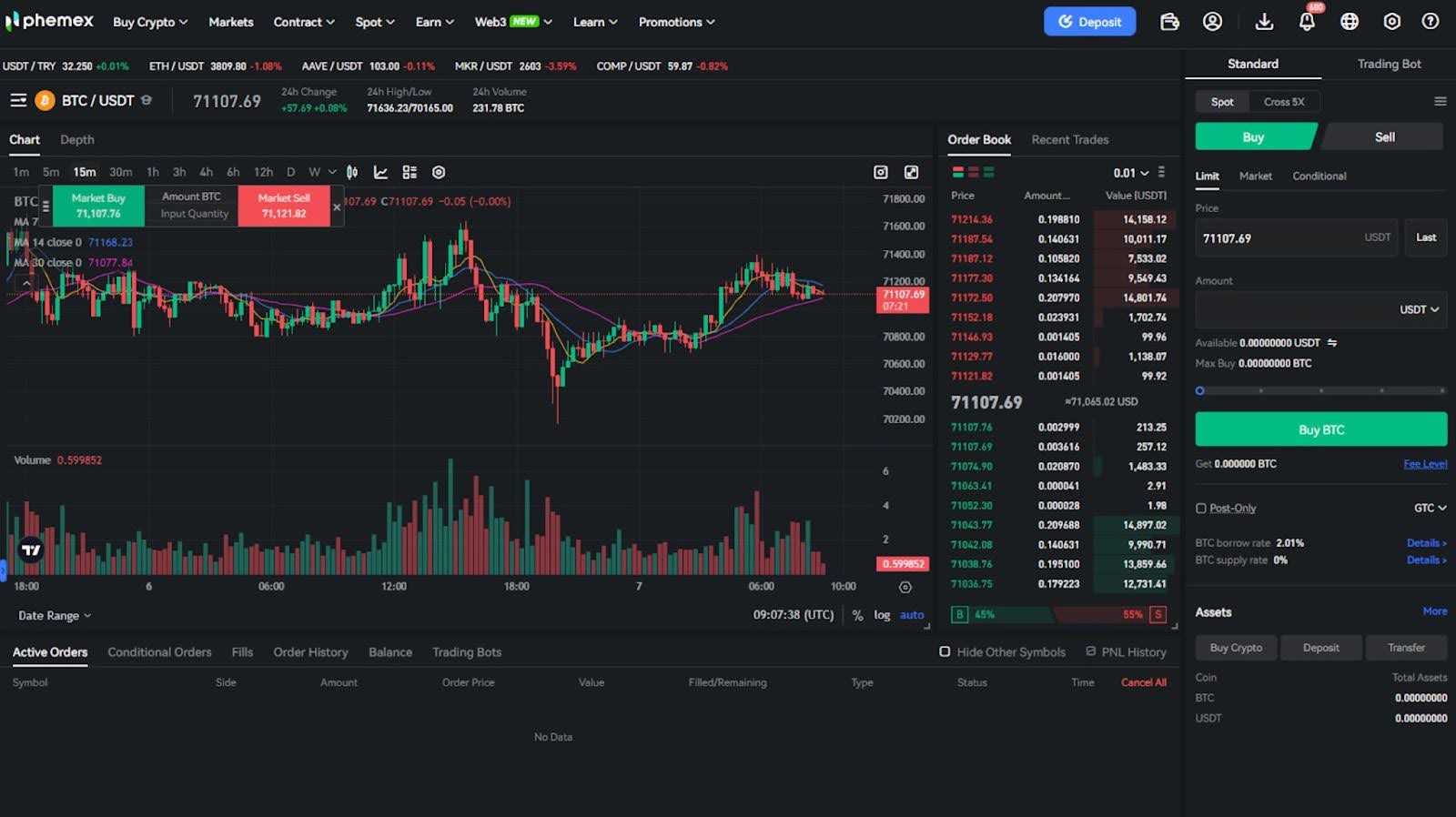Open the chart layout template icon
The height and width of the screenshot is (817, 1456).
(x=409, y=172)
